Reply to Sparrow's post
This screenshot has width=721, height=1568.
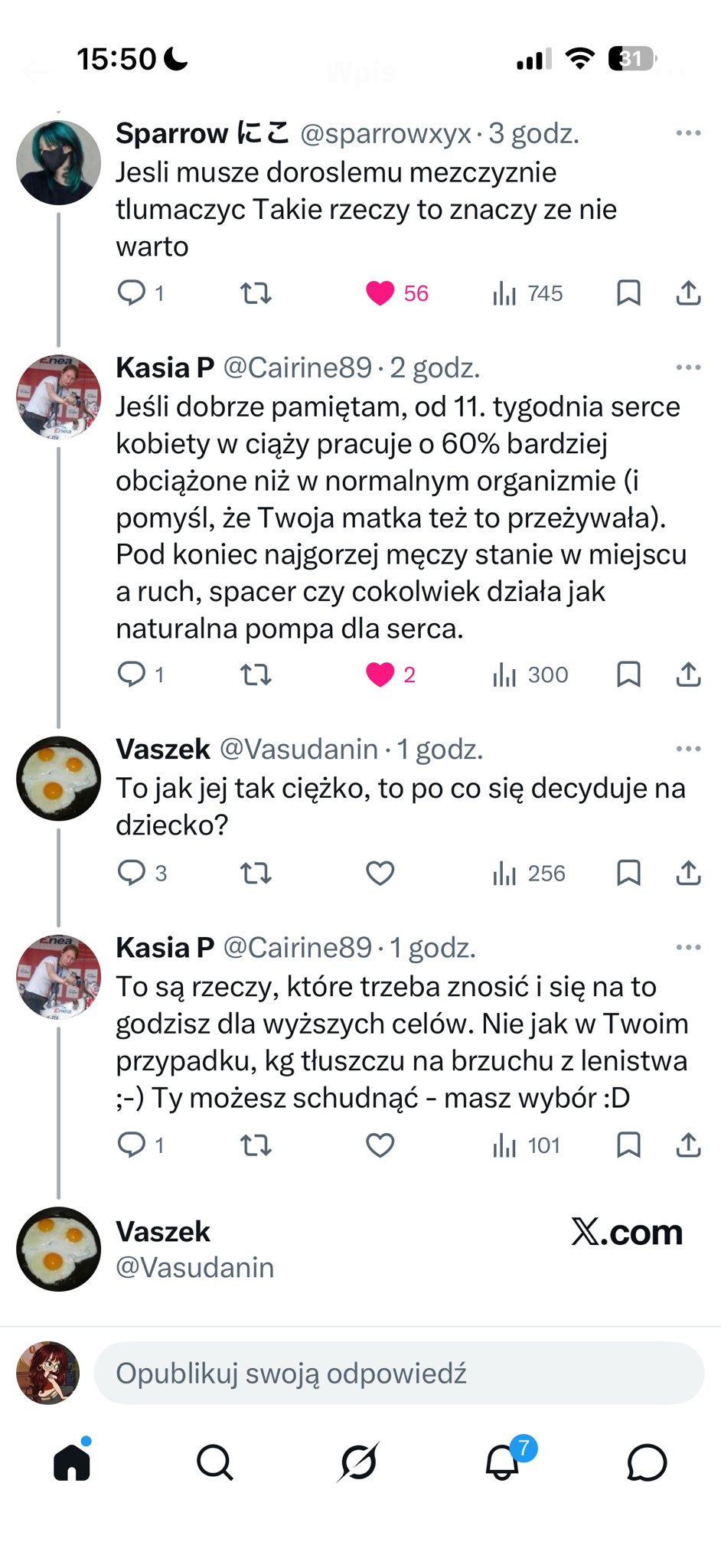tap(132, 293)
